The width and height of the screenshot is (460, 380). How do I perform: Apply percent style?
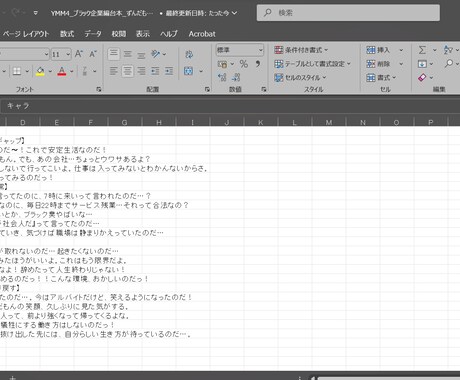click(244, 64)
